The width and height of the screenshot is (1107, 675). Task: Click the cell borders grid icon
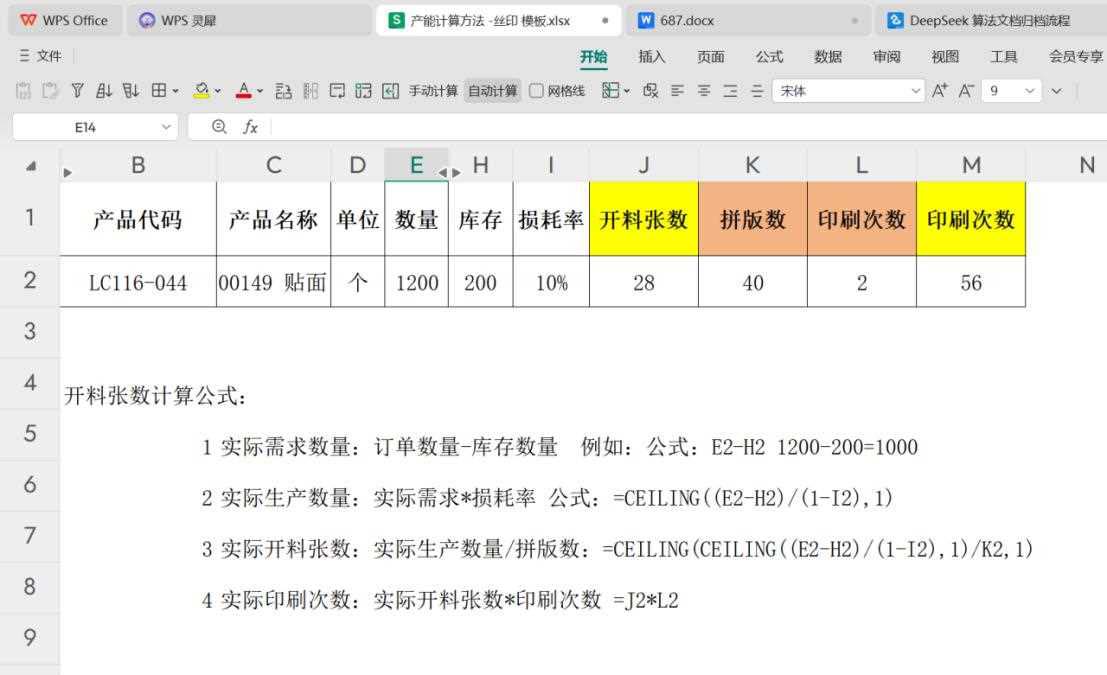(159, 90)
